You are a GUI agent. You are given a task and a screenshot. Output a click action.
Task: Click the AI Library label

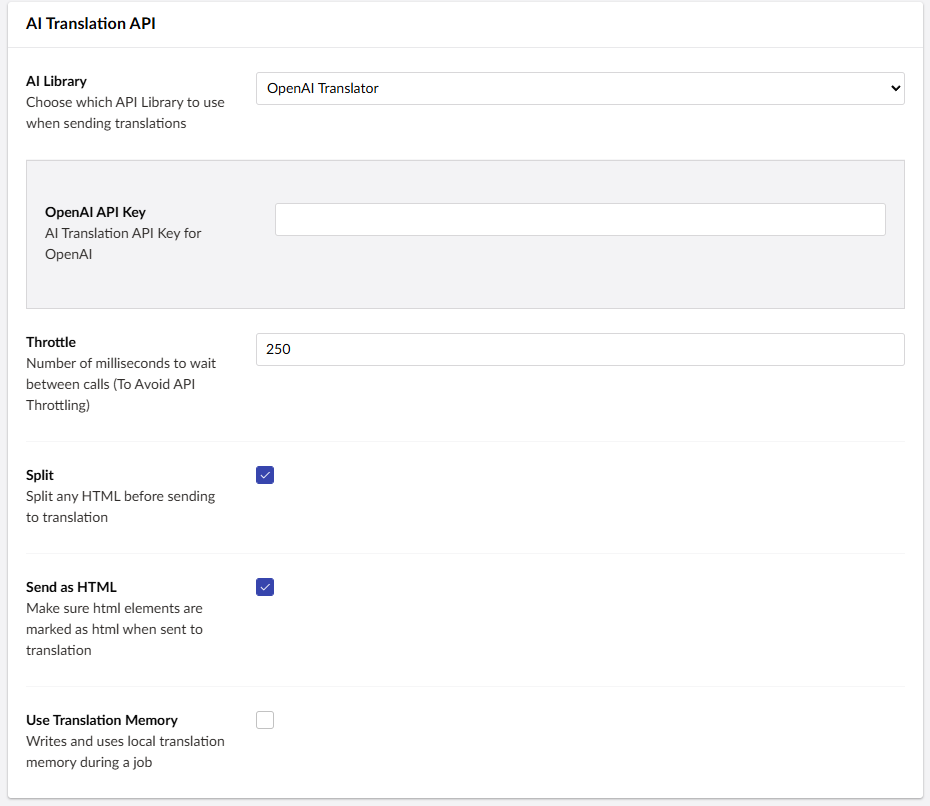click(56, 81)
